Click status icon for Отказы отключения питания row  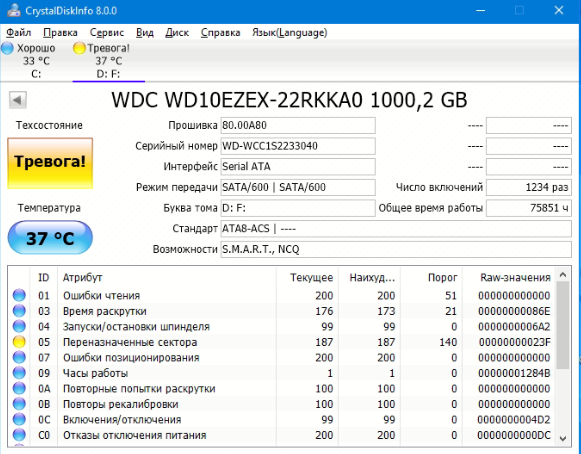(x=19, y=435)
